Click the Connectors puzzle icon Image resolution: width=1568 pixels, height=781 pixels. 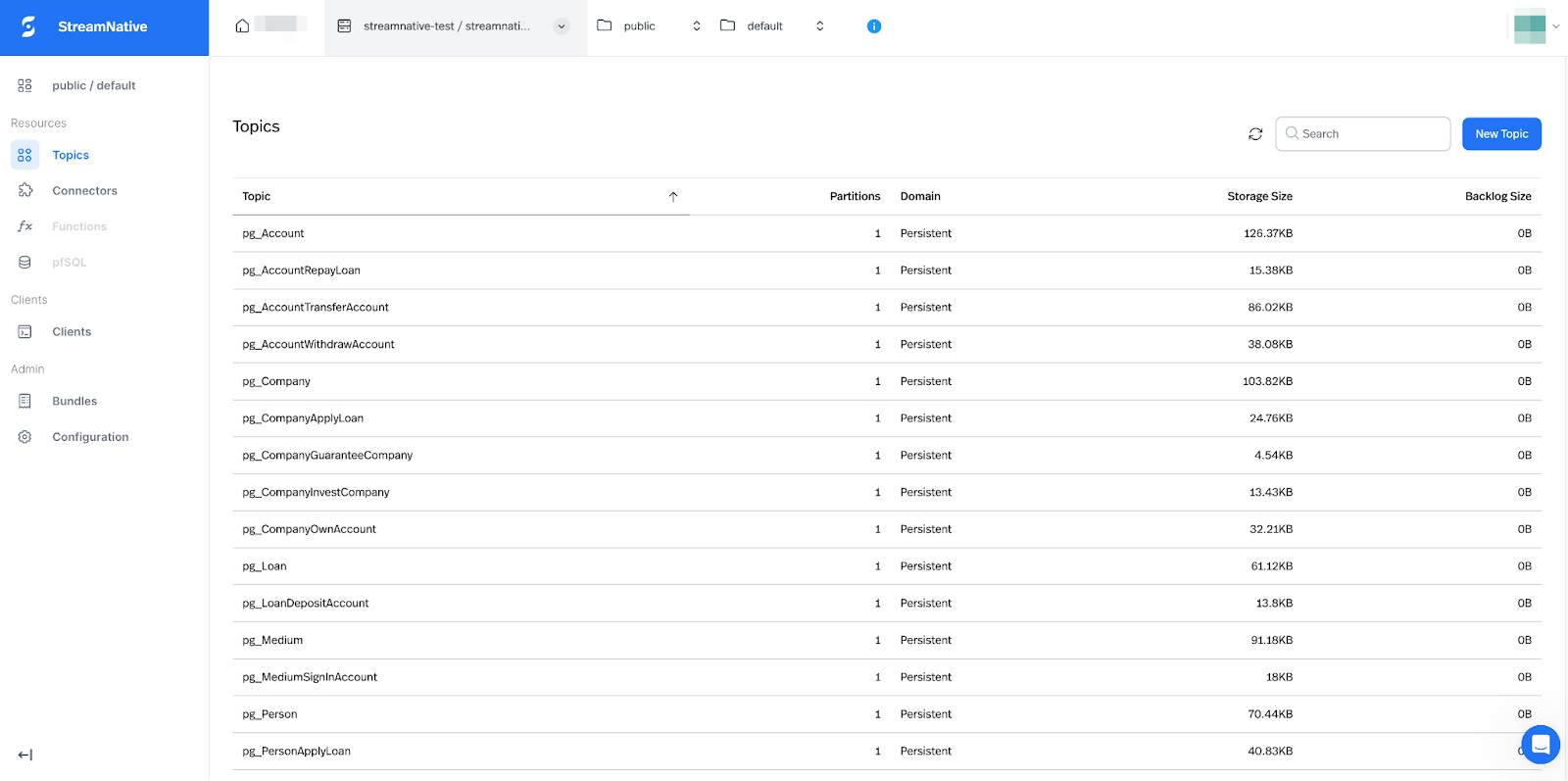pyautogui.click(x=25, y=190)
